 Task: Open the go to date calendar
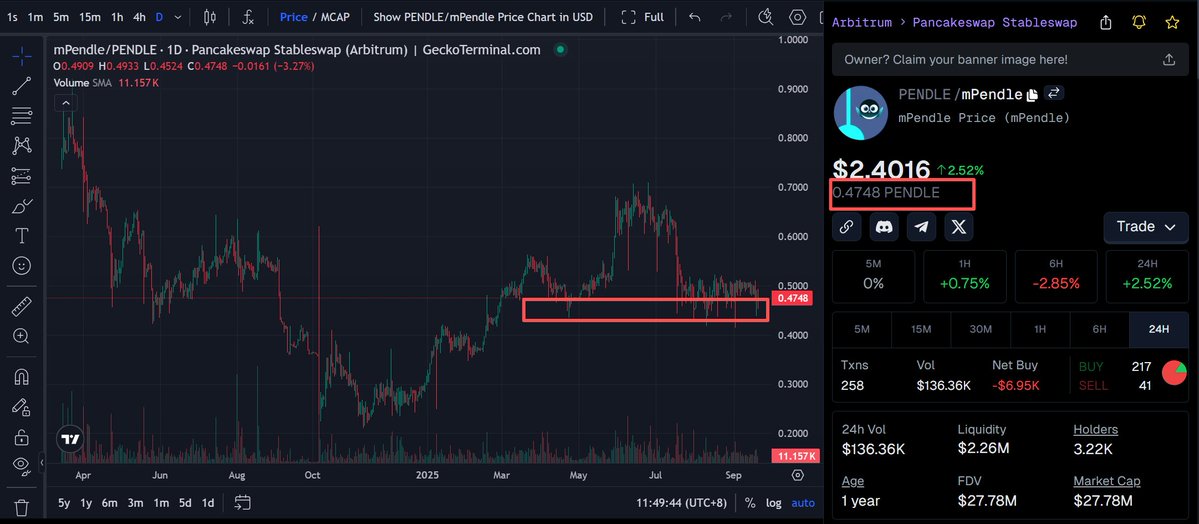[x=242, y=503]
